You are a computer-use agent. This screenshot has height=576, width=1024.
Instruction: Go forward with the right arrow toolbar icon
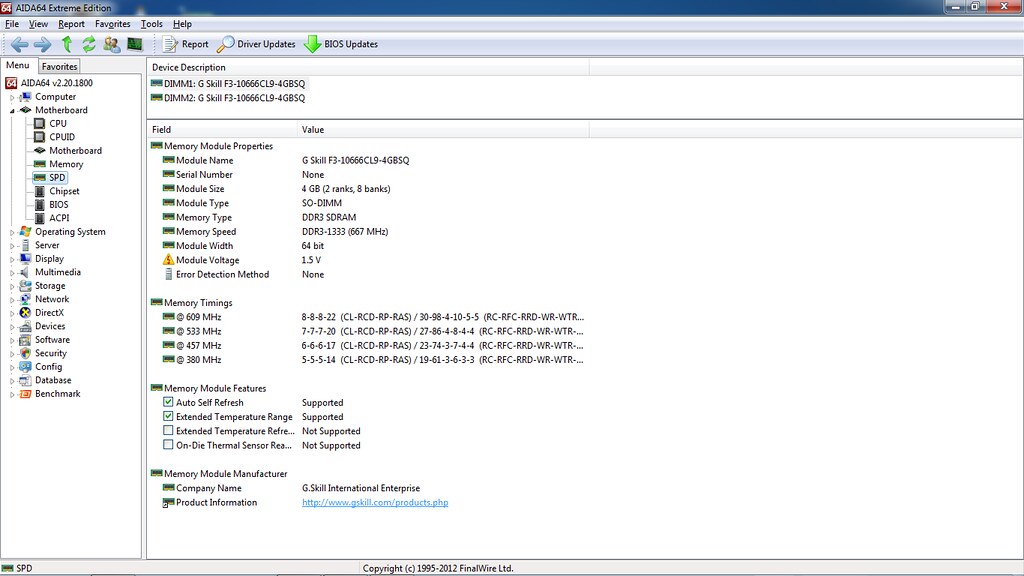click(x=42, y=44)
